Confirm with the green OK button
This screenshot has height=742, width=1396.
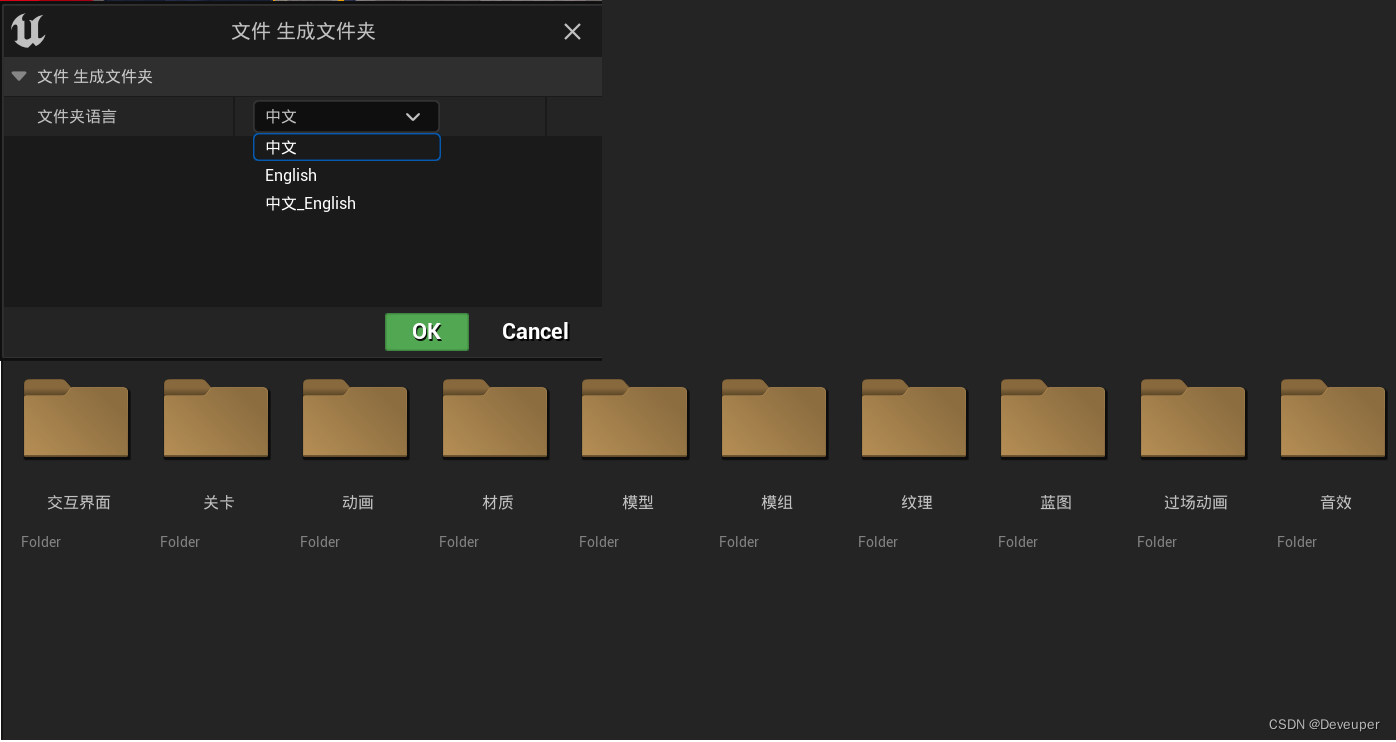coord(427,332)
